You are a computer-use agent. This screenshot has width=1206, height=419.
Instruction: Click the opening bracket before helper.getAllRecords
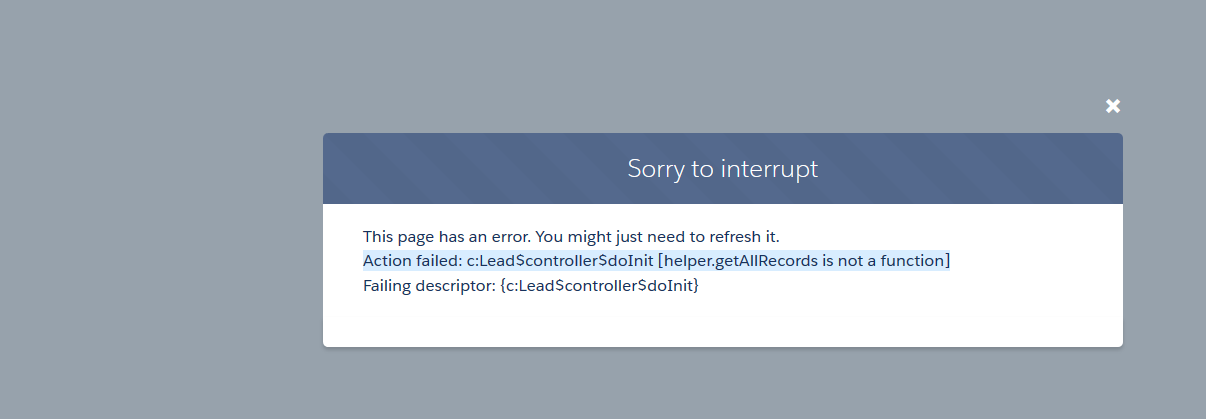tap(661, 261)
